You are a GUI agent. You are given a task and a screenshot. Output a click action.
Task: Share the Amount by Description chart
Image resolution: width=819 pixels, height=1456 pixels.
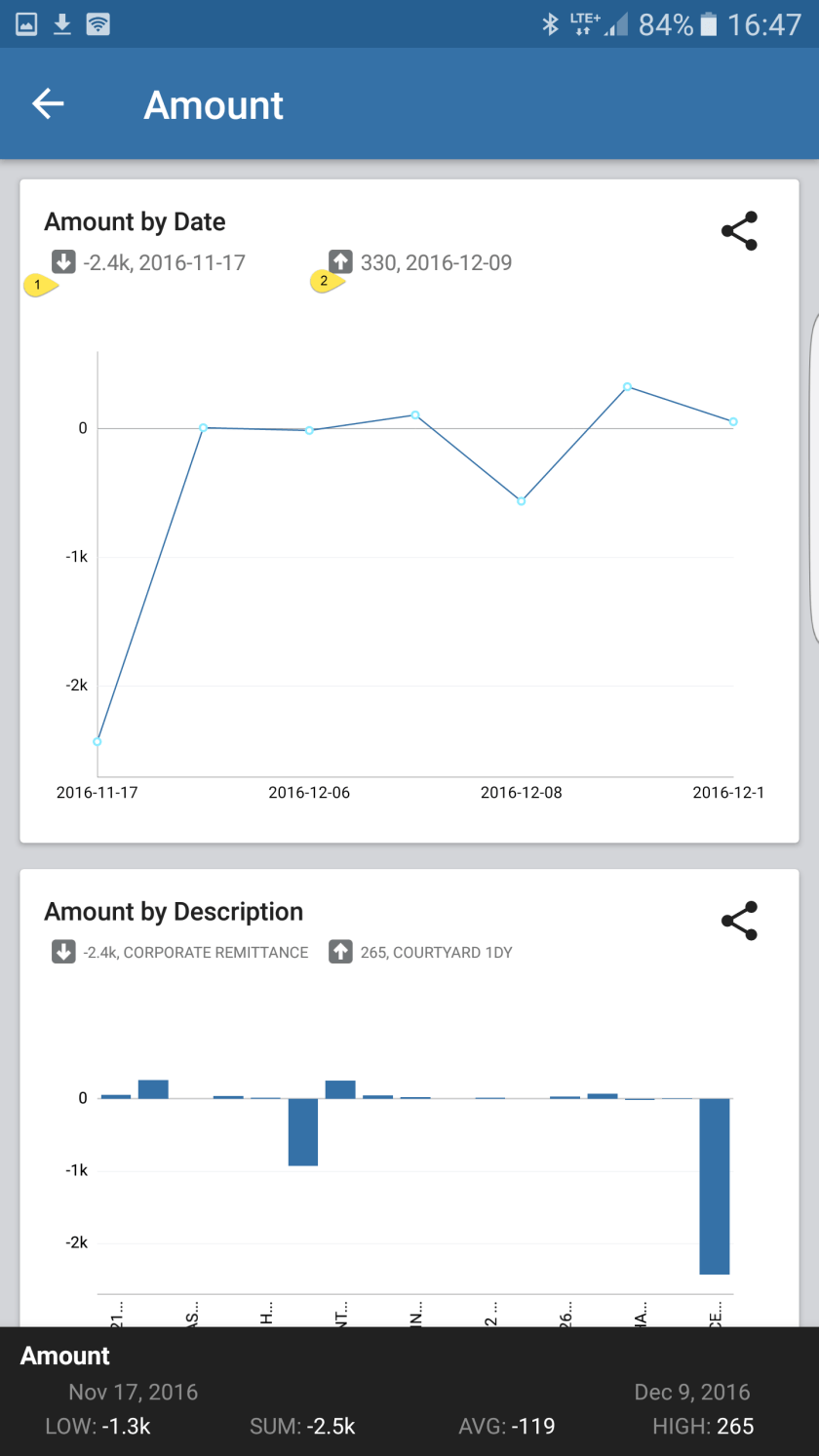pyautogui.click(x=739, y=921)
